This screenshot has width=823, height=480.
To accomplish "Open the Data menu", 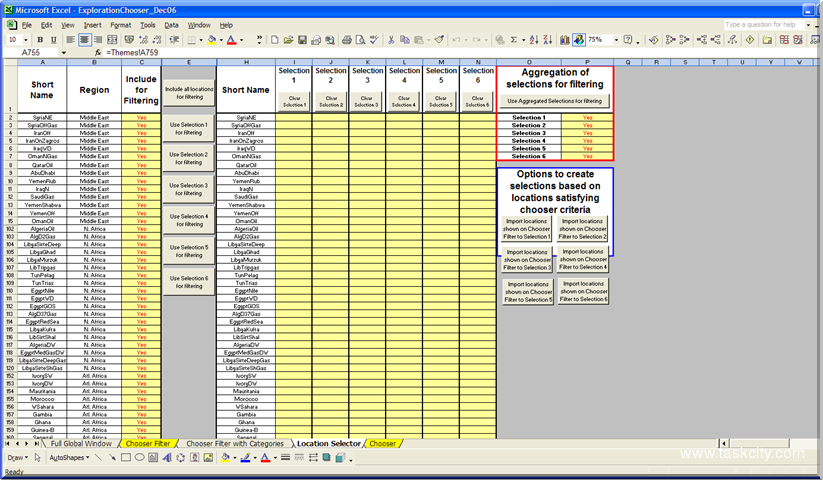I will click(x=171, y=24).
